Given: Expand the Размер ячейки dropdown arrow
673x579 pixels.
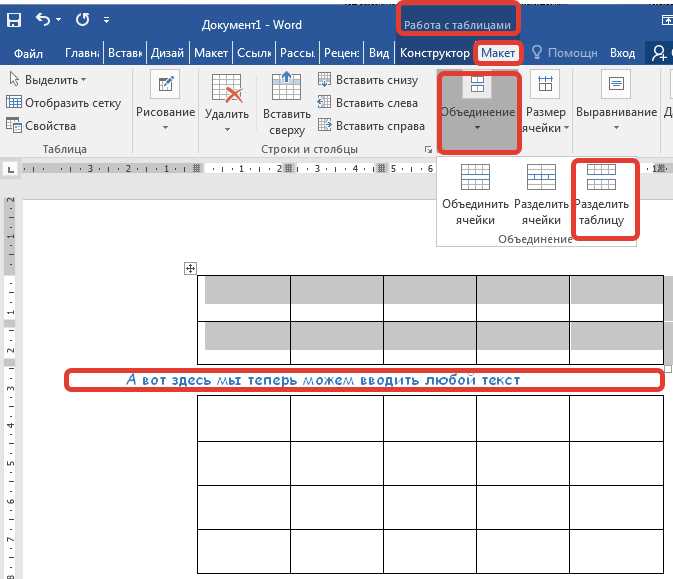Looking at the screenshot, I should tap(566, 128).
